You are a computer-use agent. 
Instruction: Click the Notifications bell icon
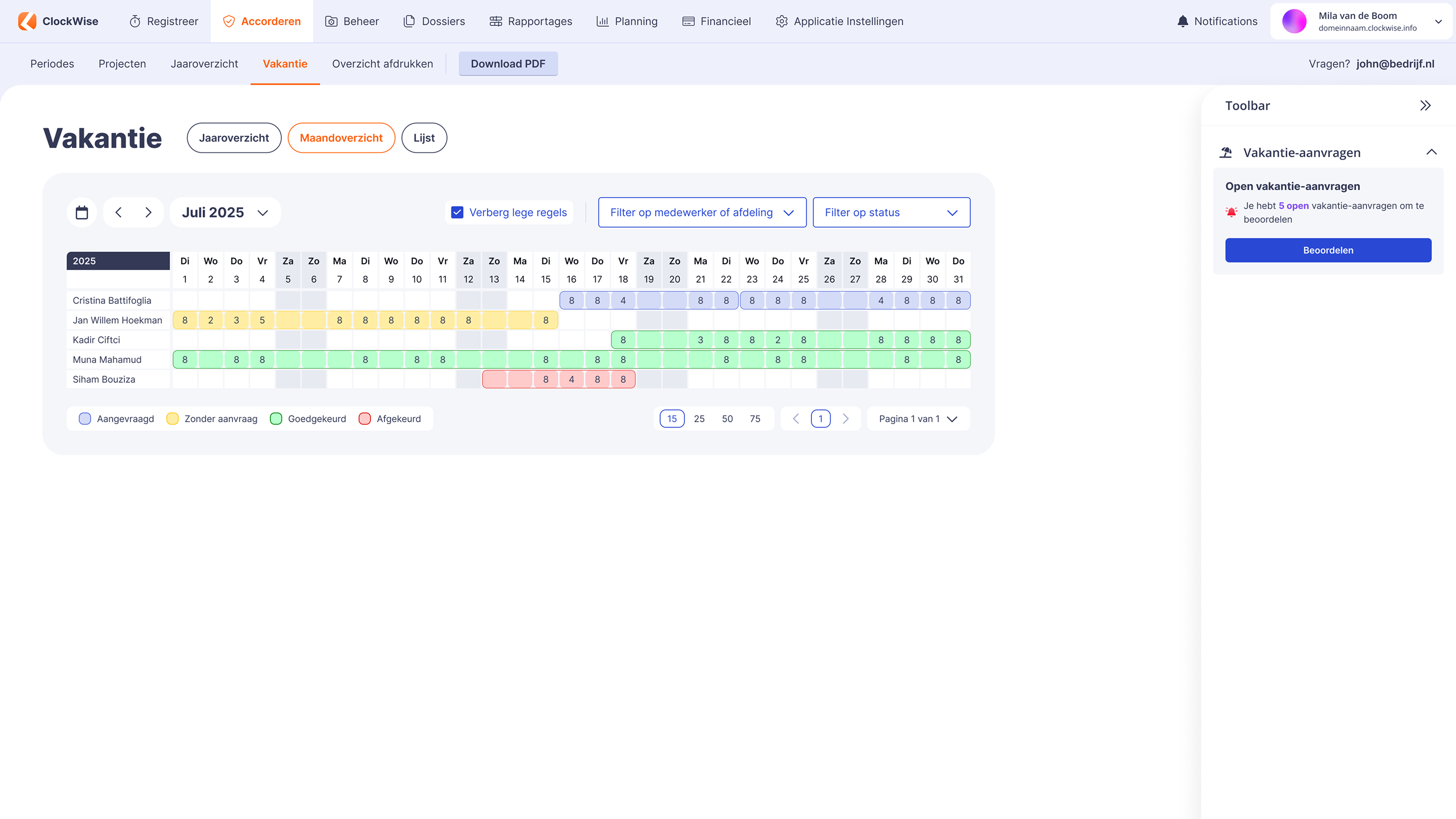[x=1182, y=21]
